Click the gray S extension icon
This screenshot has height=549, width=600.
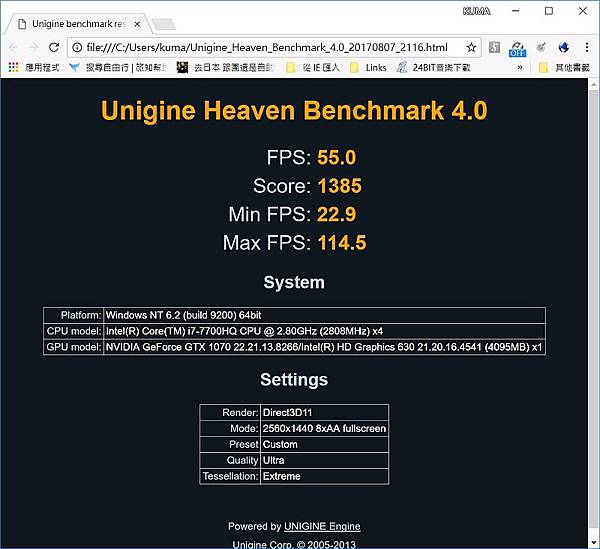tap(494, 47)
